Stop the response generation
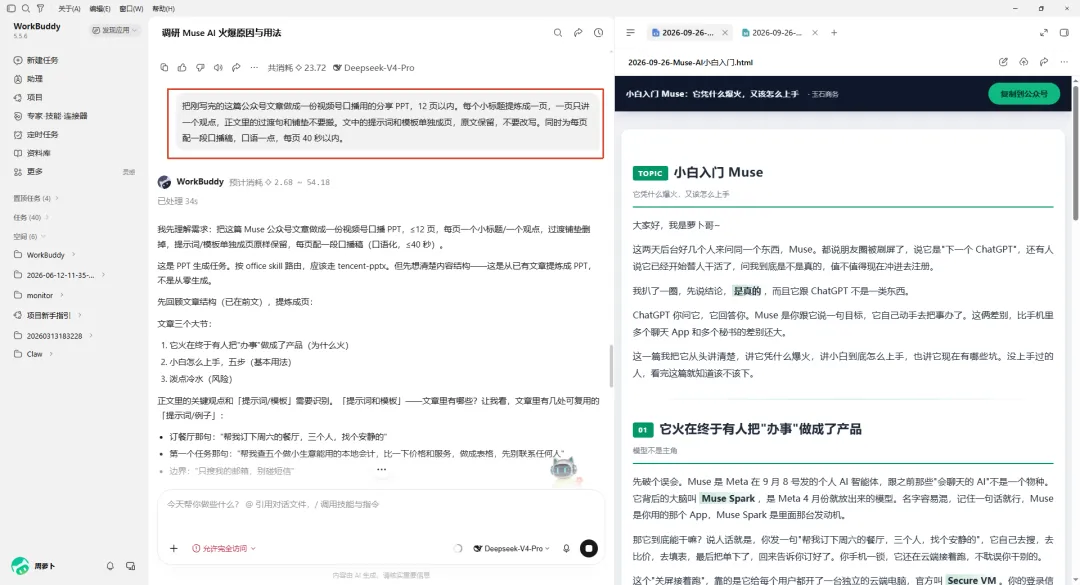 (x=589, y=548)
